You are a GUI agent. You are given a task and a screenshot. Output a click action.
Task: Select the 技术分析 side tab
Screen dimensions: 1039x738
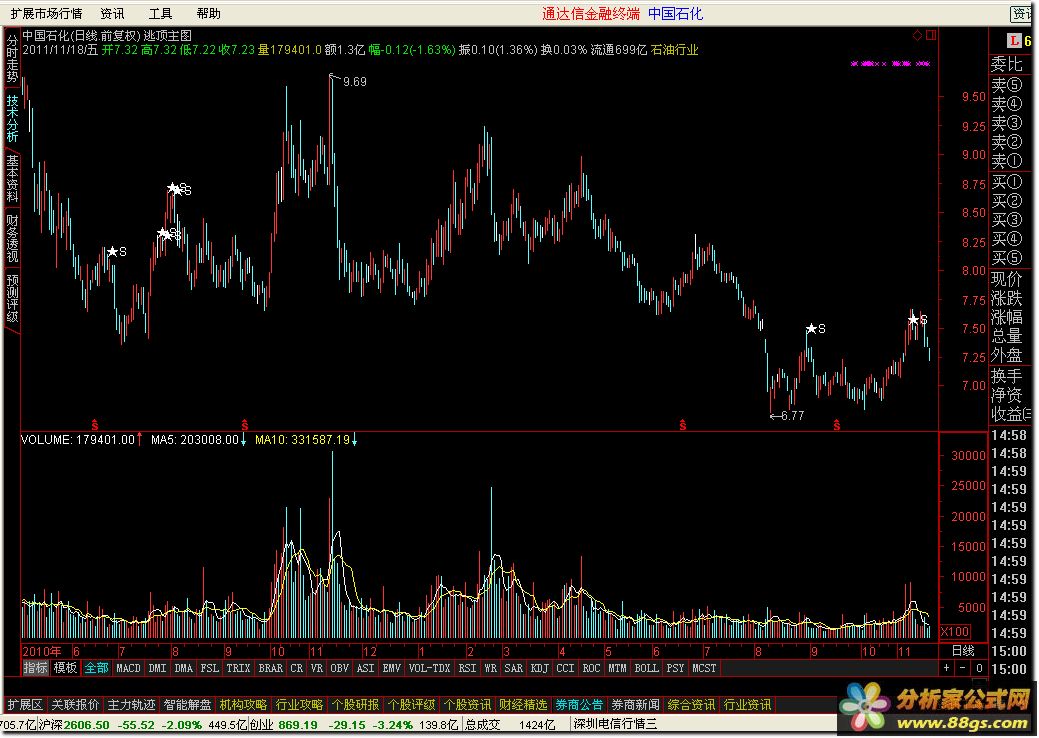(x=13, y=118)
